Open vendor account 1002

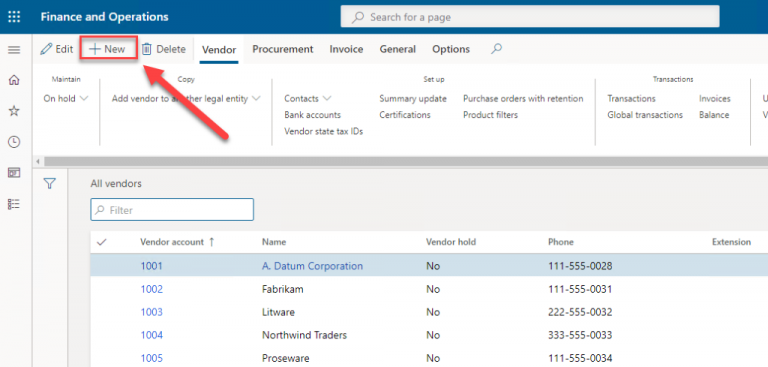[151, 289]
